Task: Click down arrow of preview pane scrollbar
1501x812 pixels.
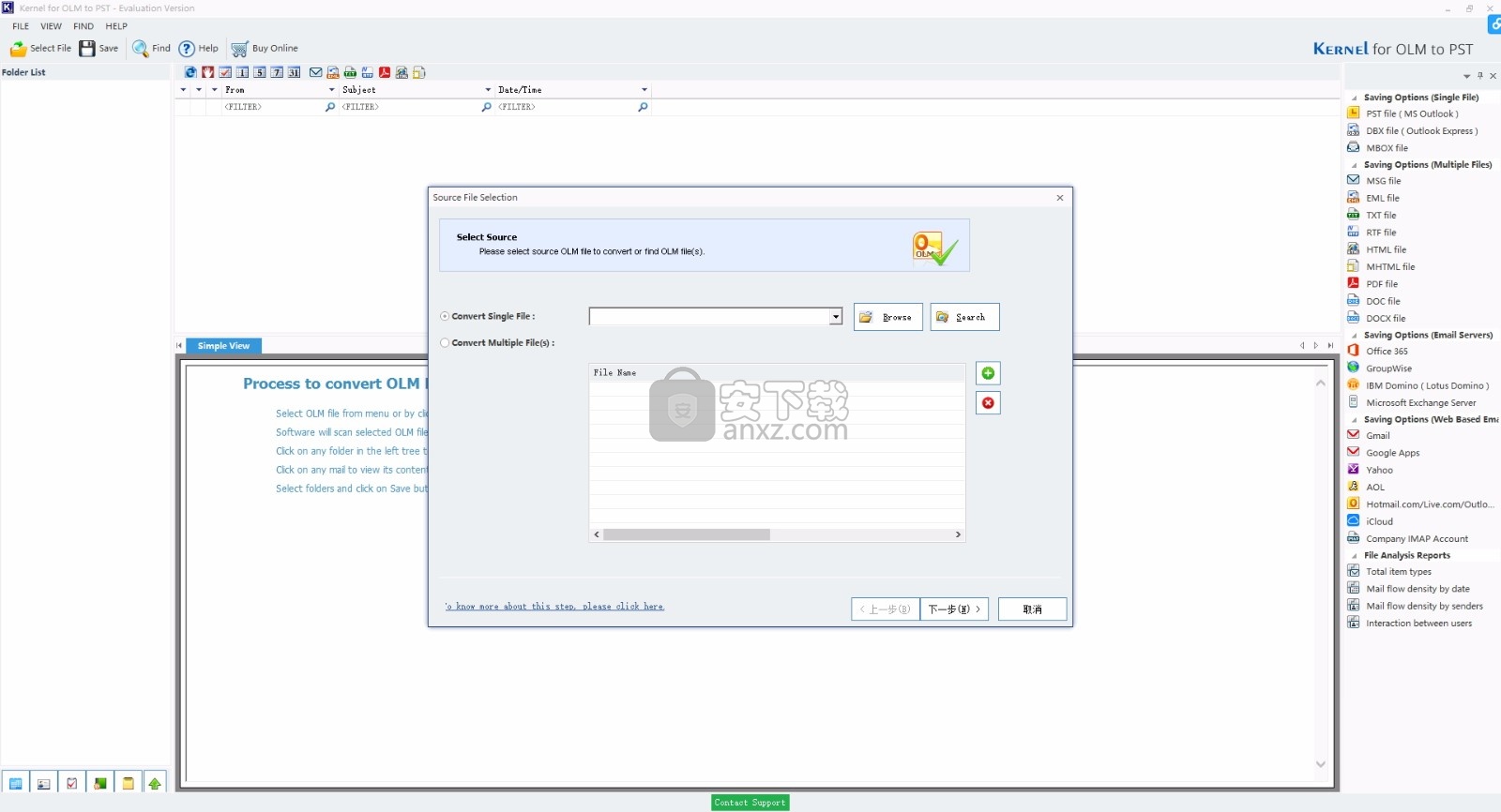Action: (x=1321, y=764)
